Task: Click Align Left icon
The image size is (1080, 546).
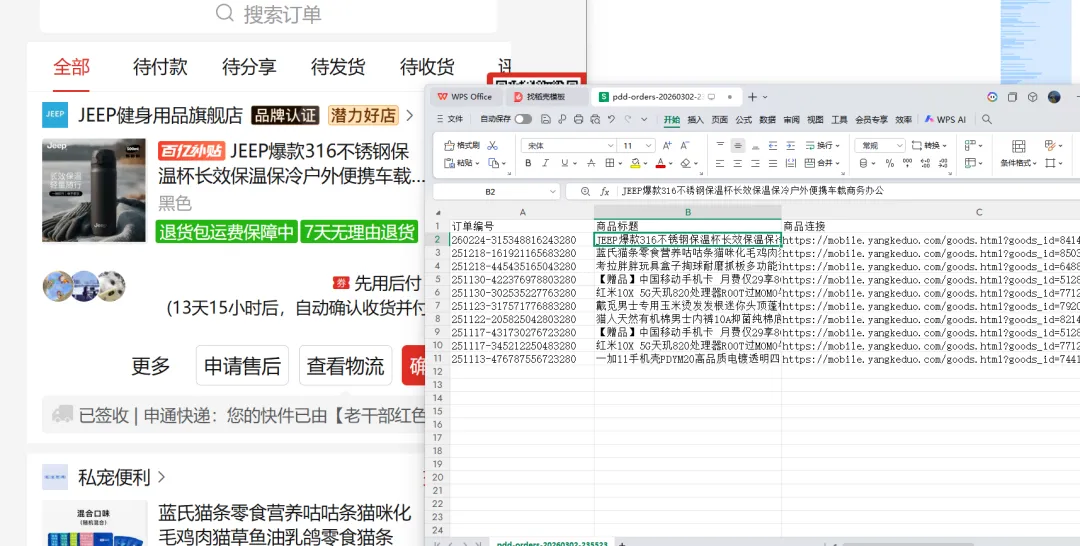Action: [x=720, y=163]
